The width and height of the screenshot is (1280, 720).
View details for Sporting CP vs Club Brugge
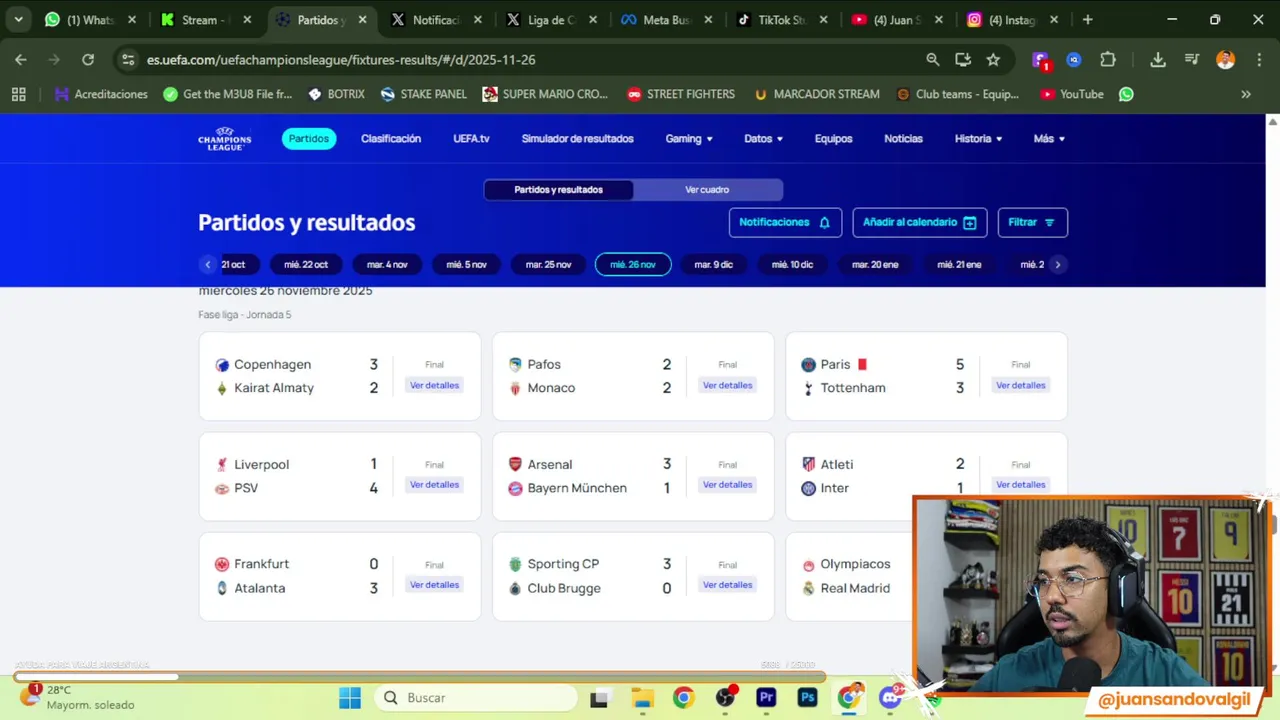pyautogui.click(x=727, y=585)
